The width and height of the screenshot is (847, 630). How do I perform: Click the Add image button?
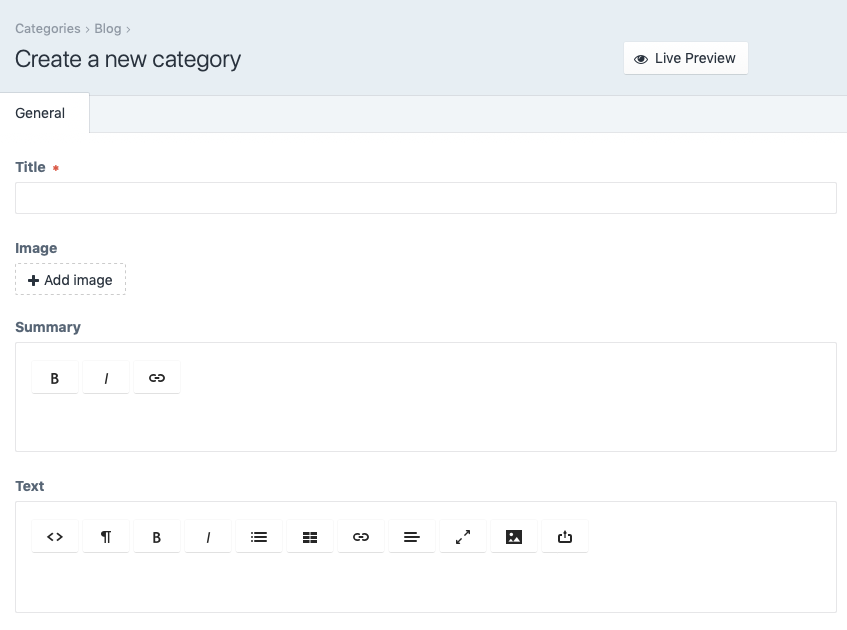pos(70,279)
